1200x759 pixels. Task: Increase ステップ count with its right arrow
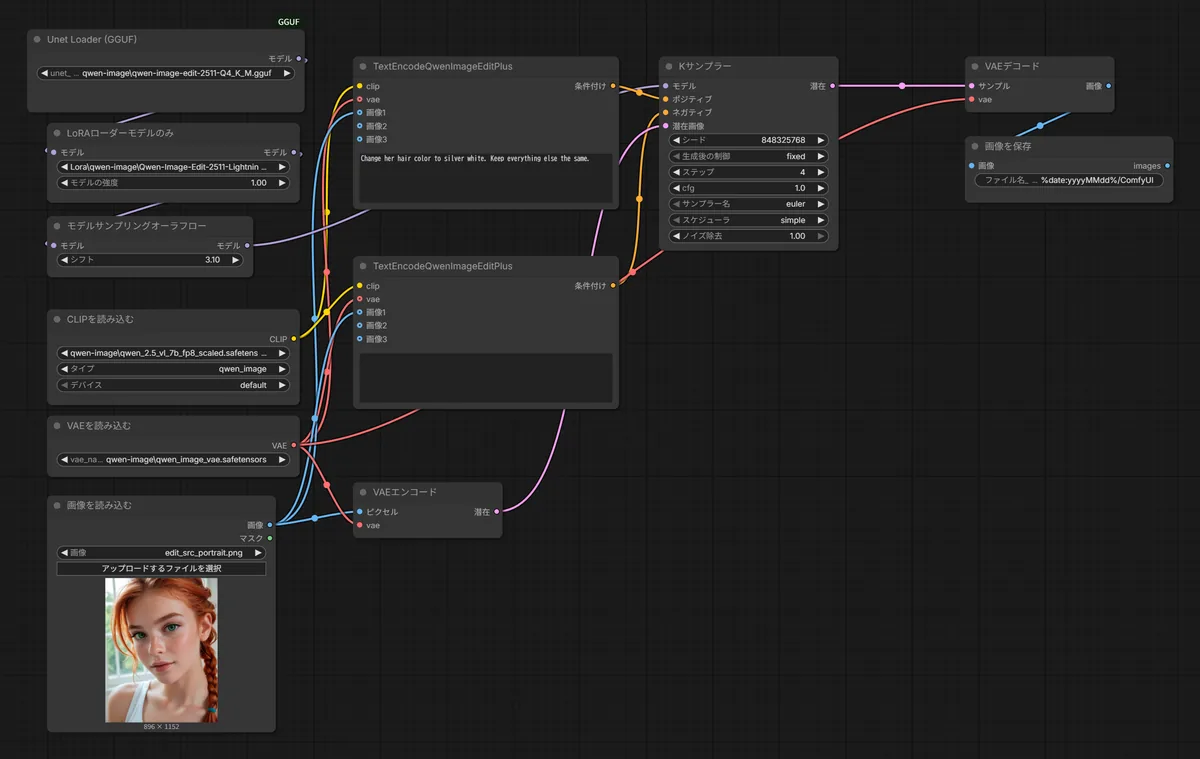point(821,172)
